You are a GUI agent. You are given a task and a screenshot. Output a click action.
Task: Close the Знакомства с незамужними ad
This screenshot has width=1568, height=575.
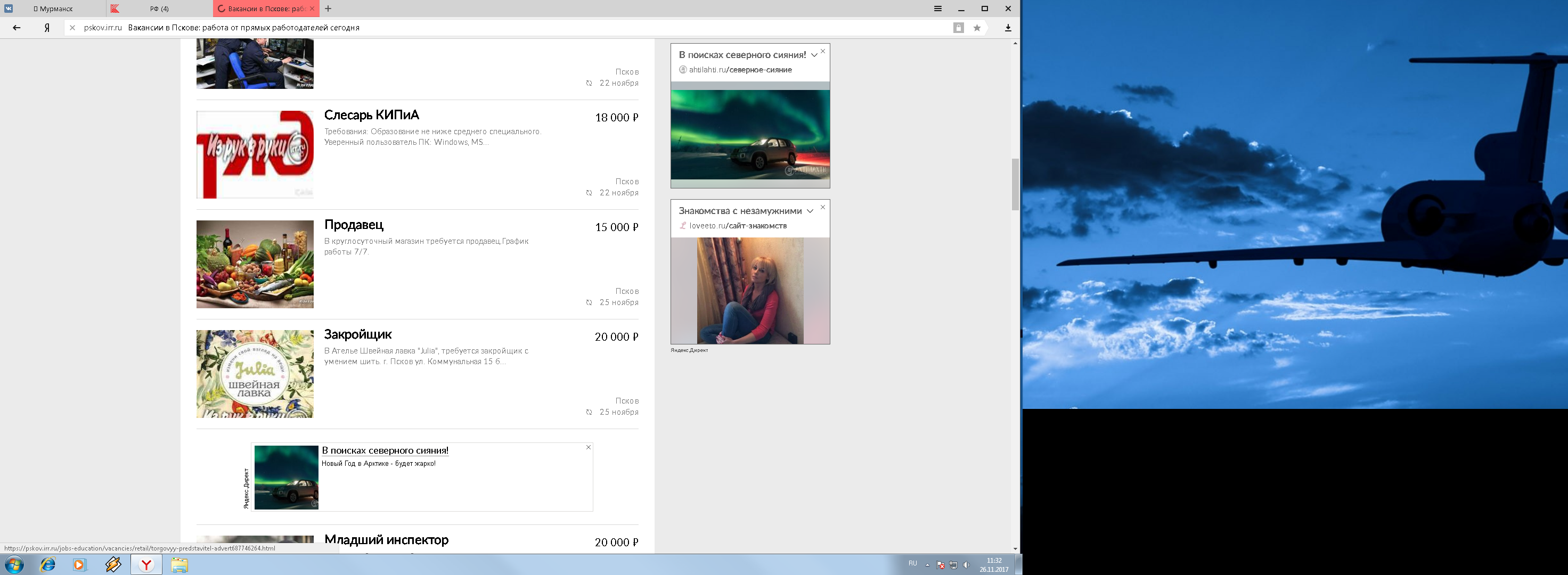pos(823,208)
